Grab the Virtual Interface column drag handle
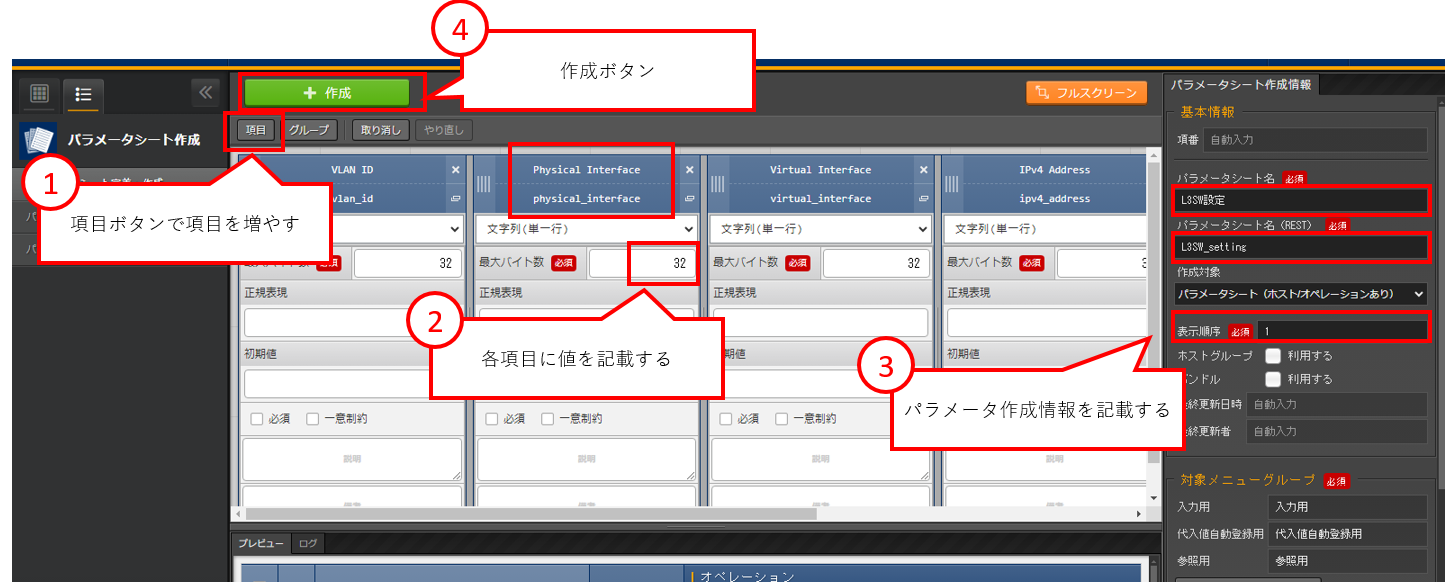The height and width of the screenshot is (582, 1450). point(717,184)
